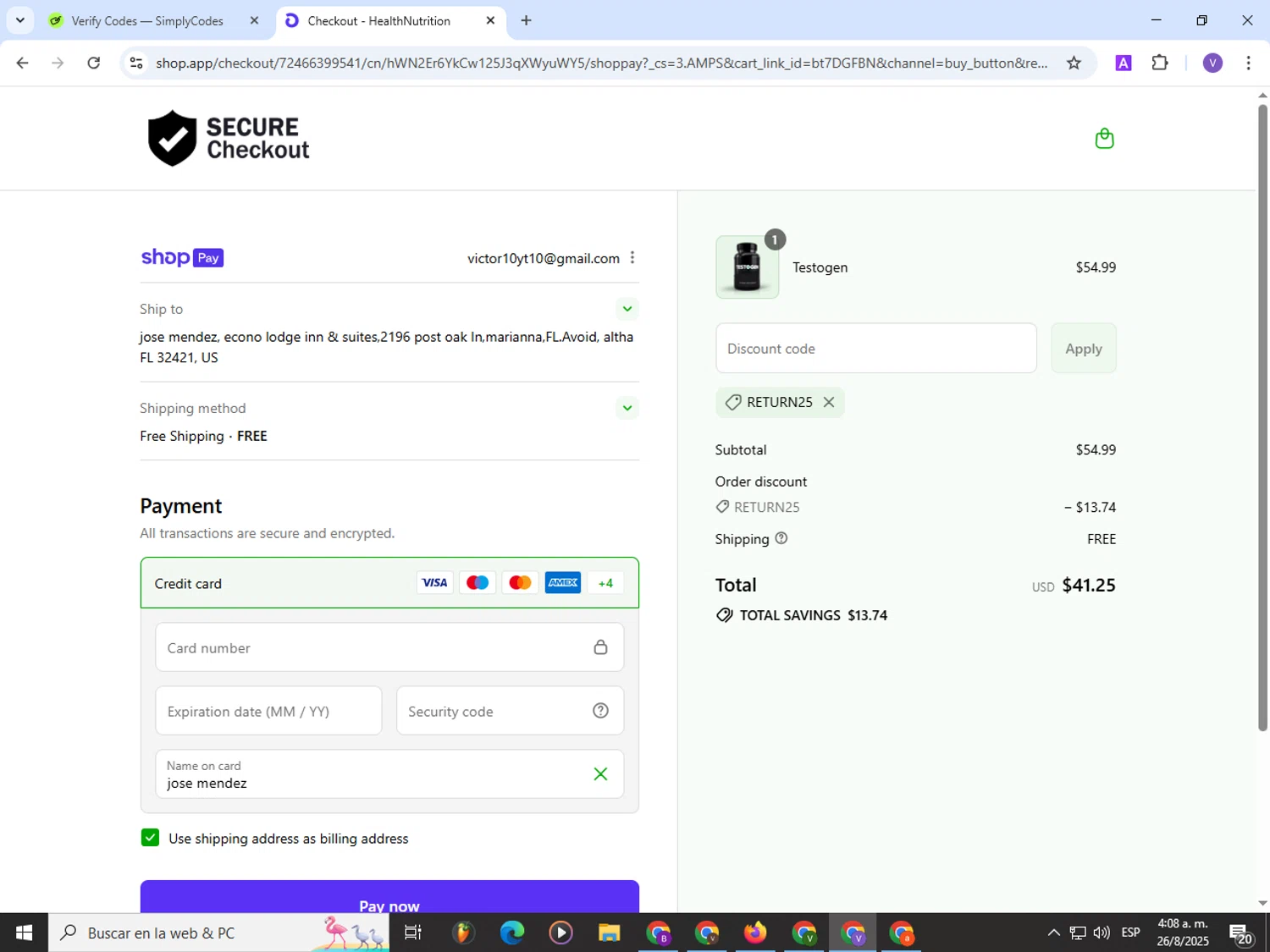Open the Chrome three-dot menu

(1248, 63)
